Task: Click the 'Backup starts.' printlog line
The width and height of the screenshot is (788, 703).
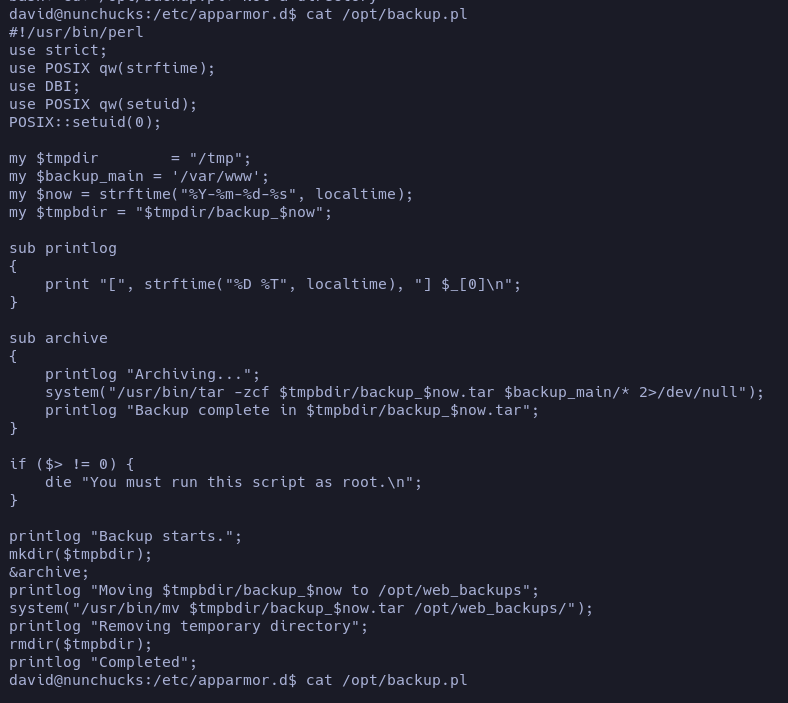Action: click(126, 536)
